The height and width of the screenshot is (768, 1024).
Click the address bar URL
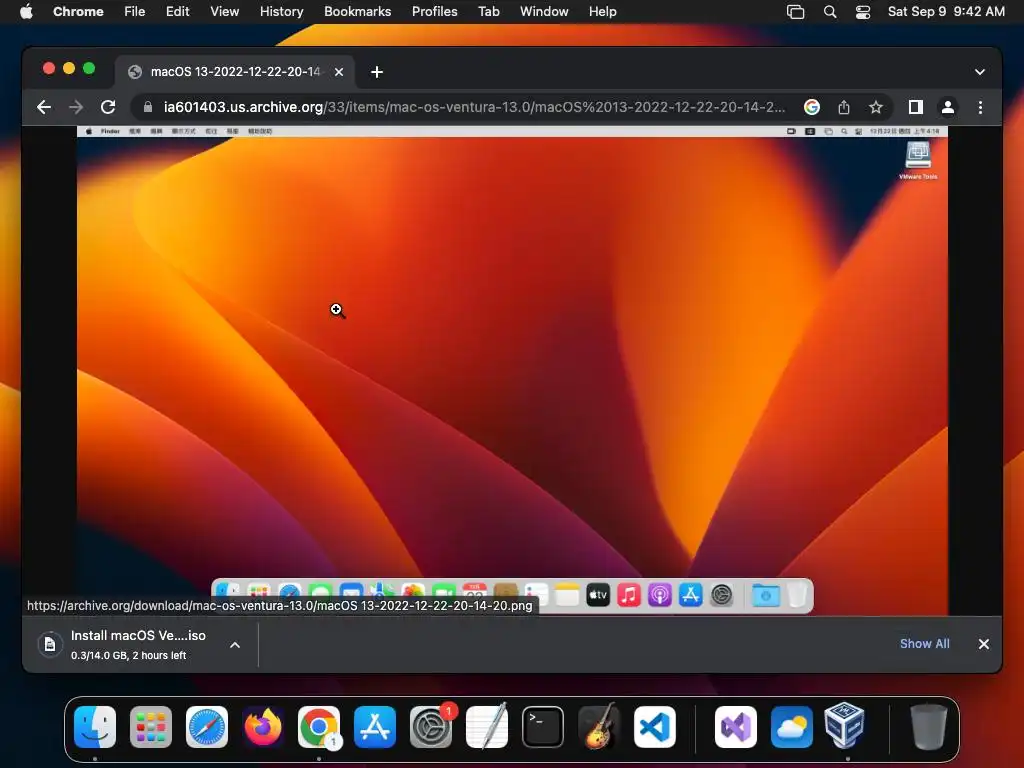pos(474,107)
